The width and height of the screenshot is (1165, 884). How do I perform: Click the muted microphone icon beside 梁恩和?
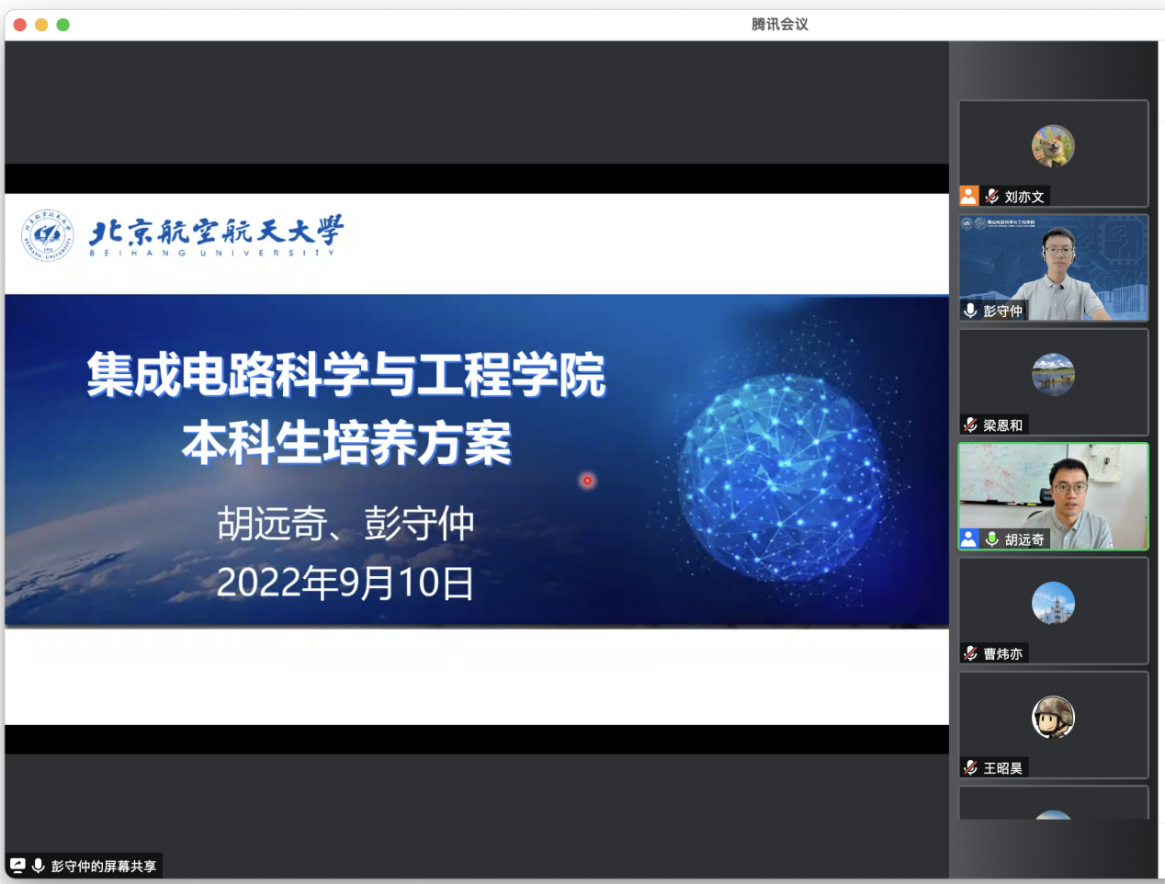(970, 425)
